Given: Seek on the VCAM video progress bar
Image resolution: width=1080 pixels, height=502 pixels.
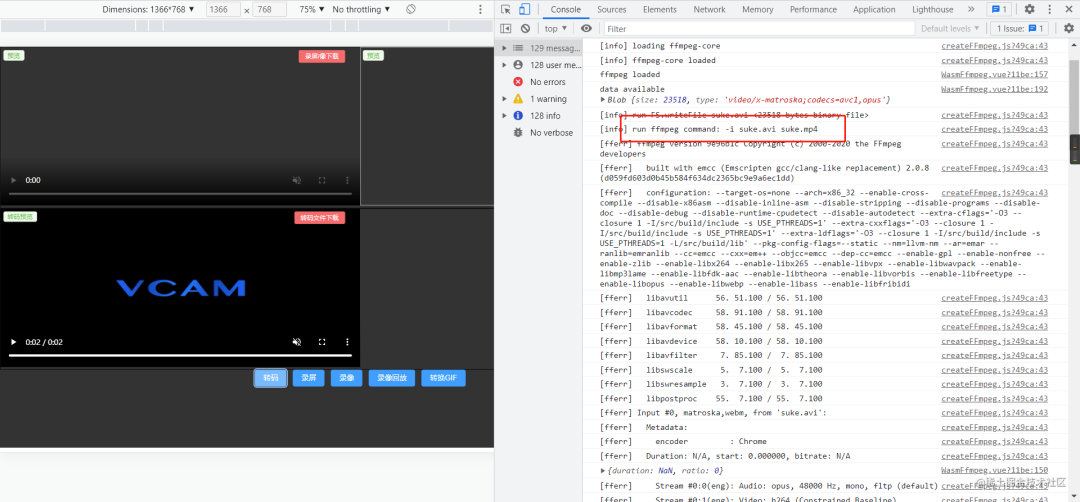Looking at the screenshot, I should (180, 355).
